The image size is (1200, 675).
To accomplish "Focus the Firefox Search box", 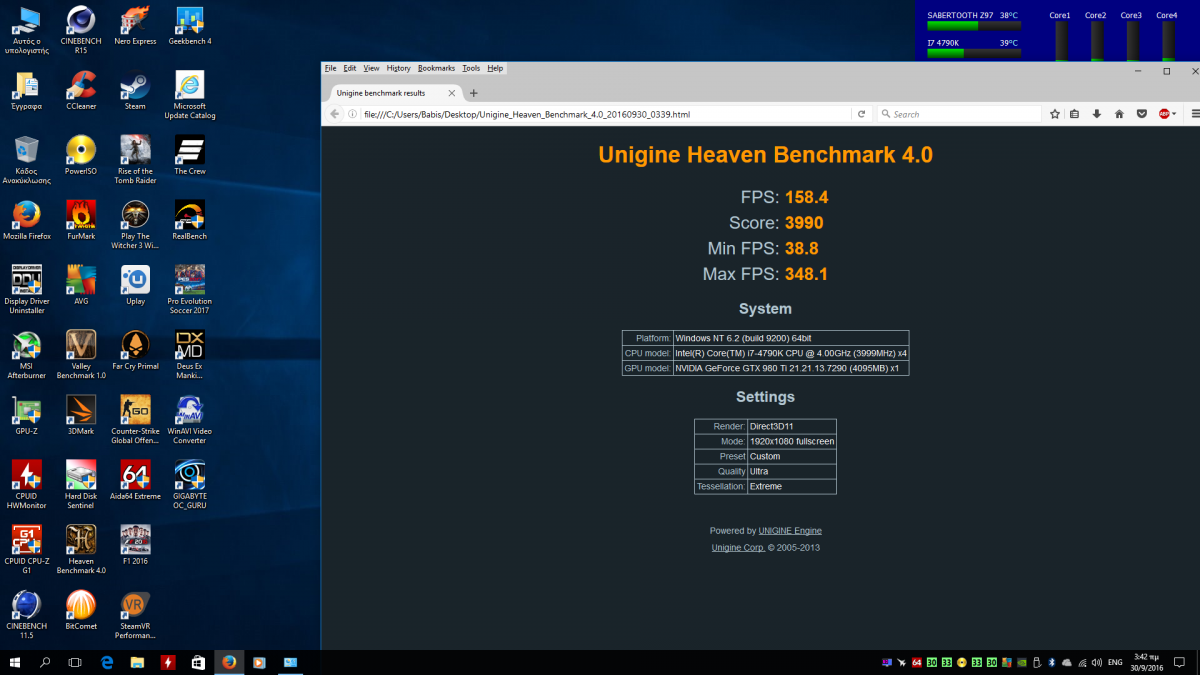I will click(x=959, y=114).
